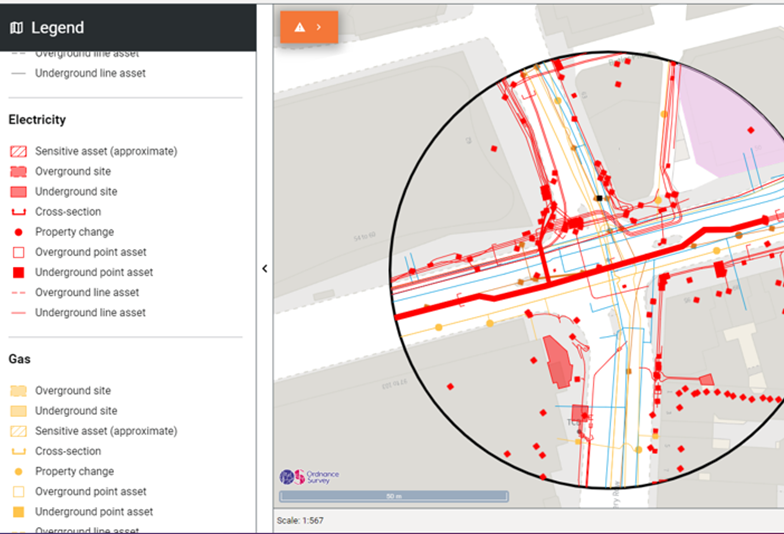Click Gas Underground site color swatch
The image size is (784, 534).
point(18,411)
